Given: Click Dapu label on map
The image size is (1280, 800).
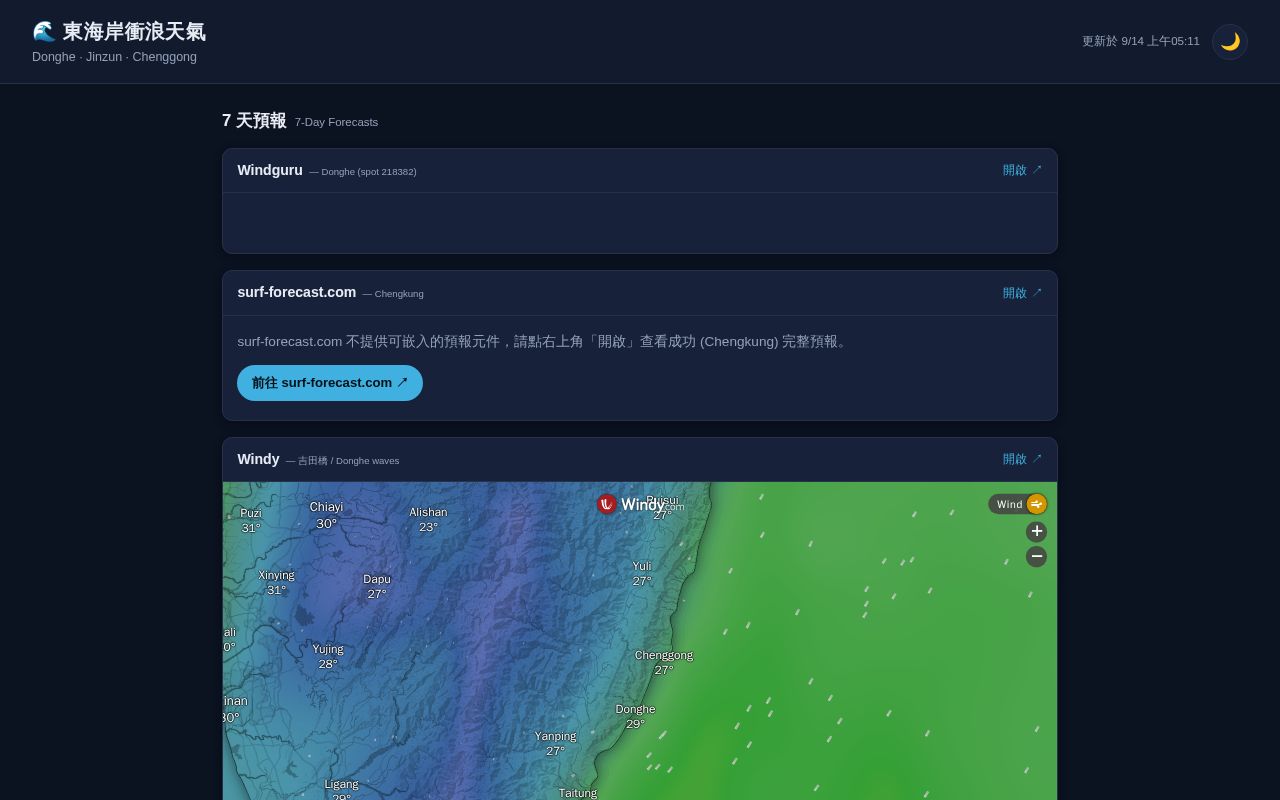Looking at the screenshot, I should click(377, 580).
